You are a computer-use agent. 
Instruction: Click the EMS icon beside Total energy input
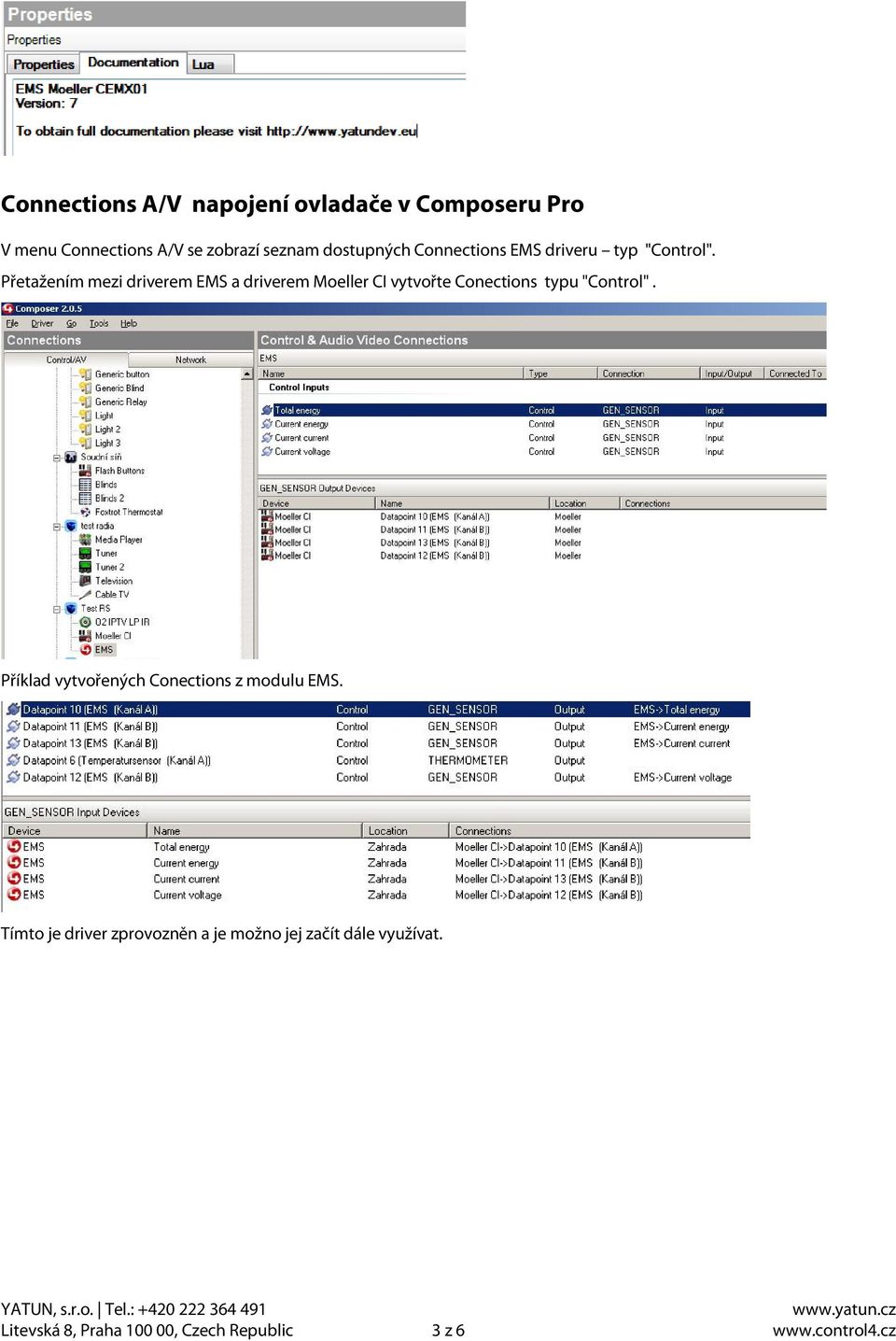point(14,847)
